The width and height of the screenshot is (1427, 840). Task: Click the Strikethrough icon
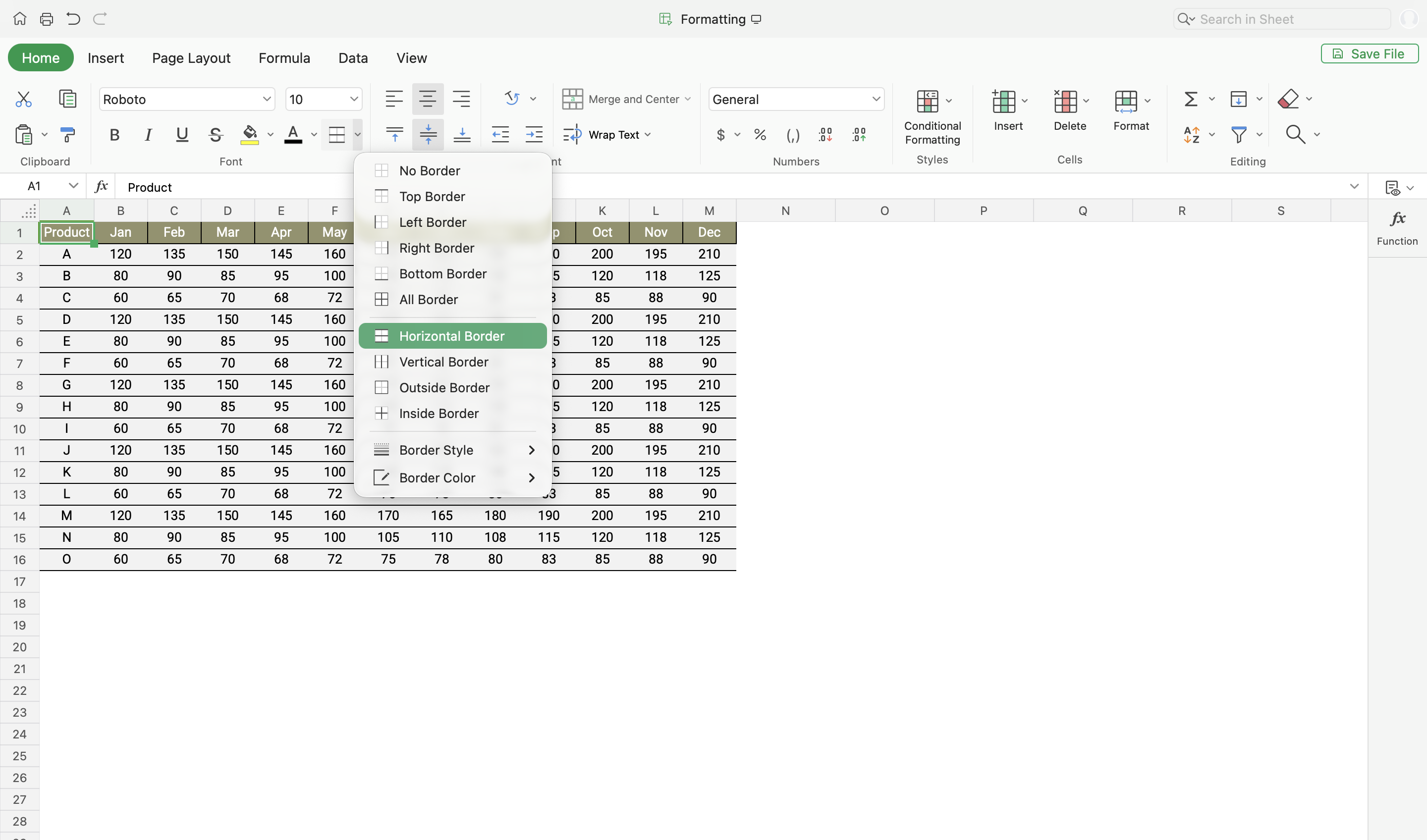pos(215,135)
